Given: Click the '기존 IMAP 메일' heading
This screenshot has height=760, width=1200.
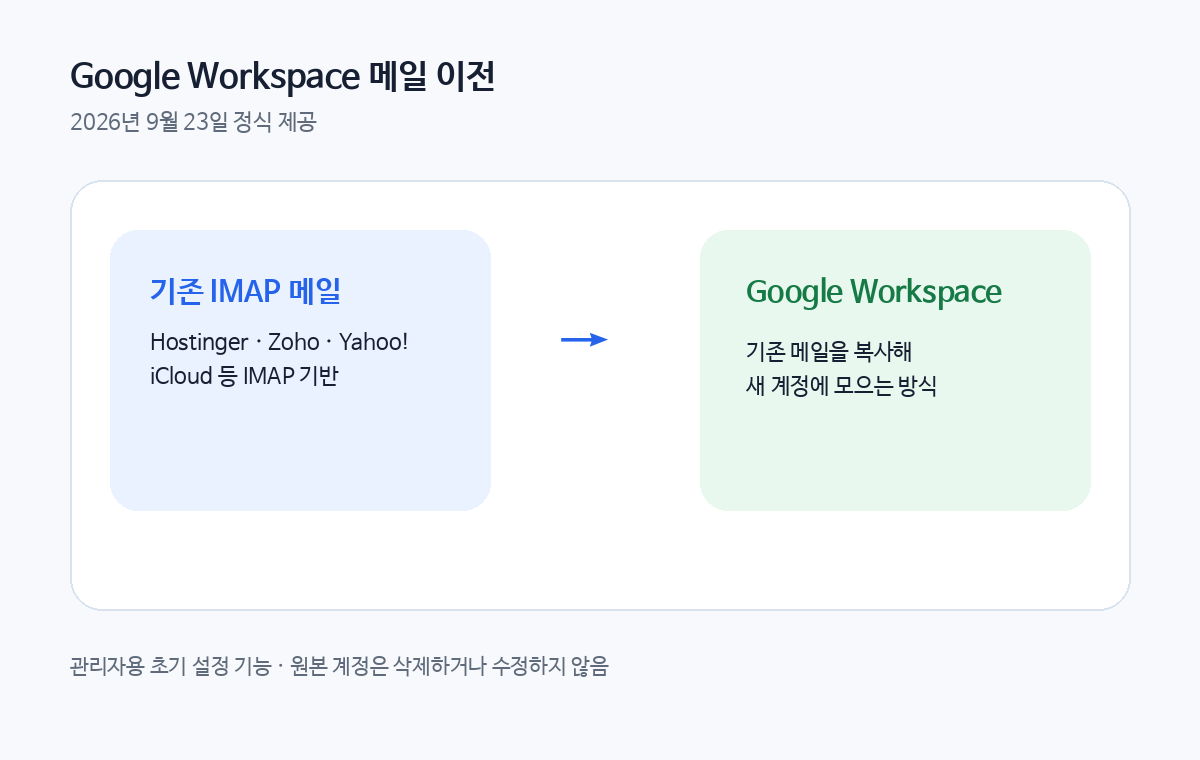Looking at the screenshot, I should (x=246, y=291).
